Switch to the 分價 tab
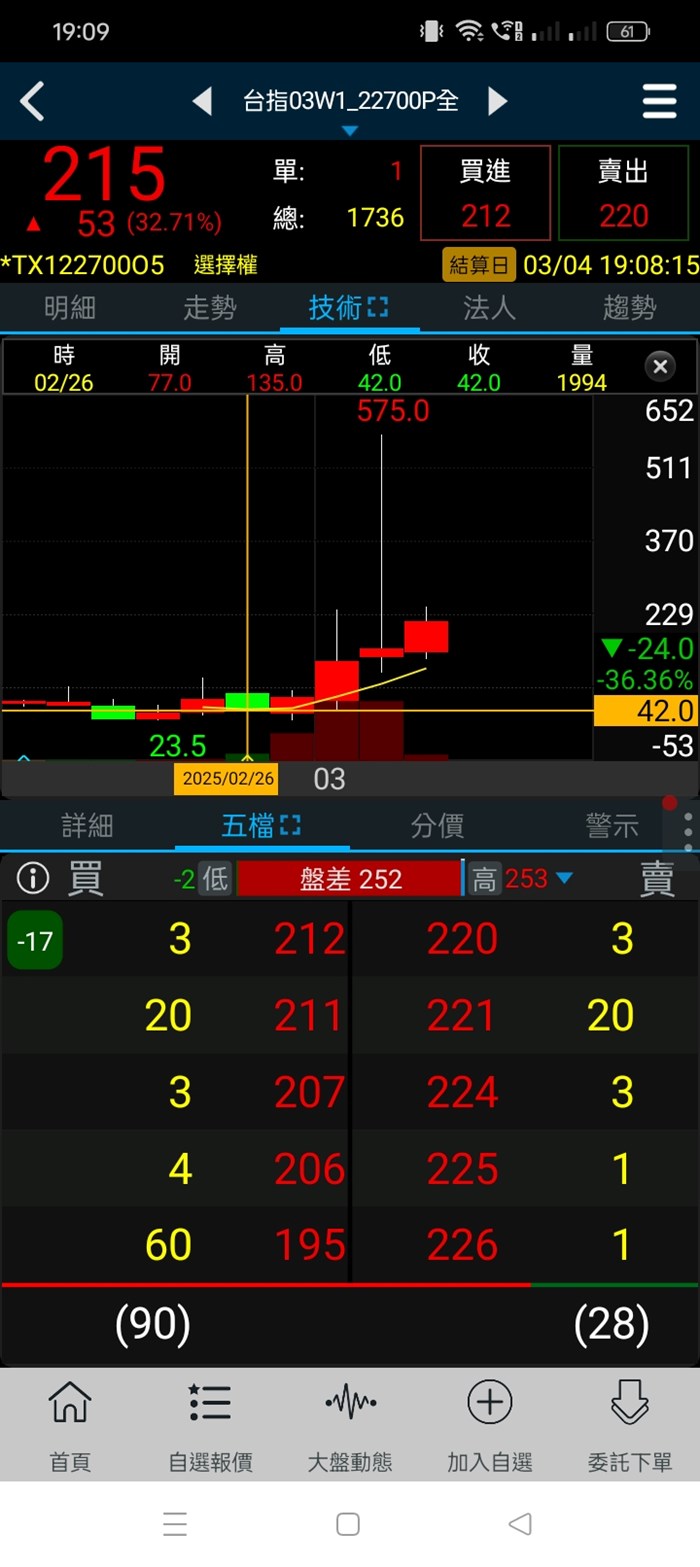The image size is (700, 1567). (x=437, y=826)
